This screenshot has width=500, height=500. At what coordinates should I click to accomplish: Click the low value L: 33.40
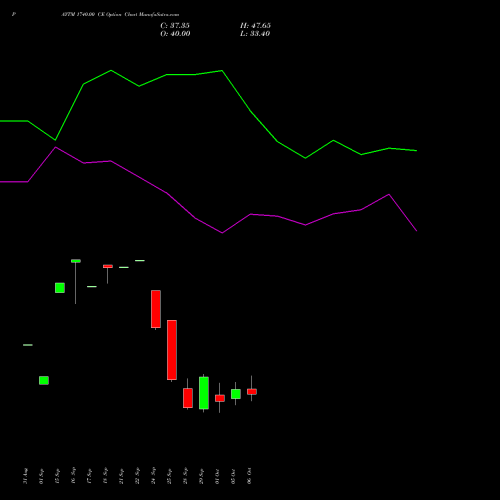[x=255, y=34]
